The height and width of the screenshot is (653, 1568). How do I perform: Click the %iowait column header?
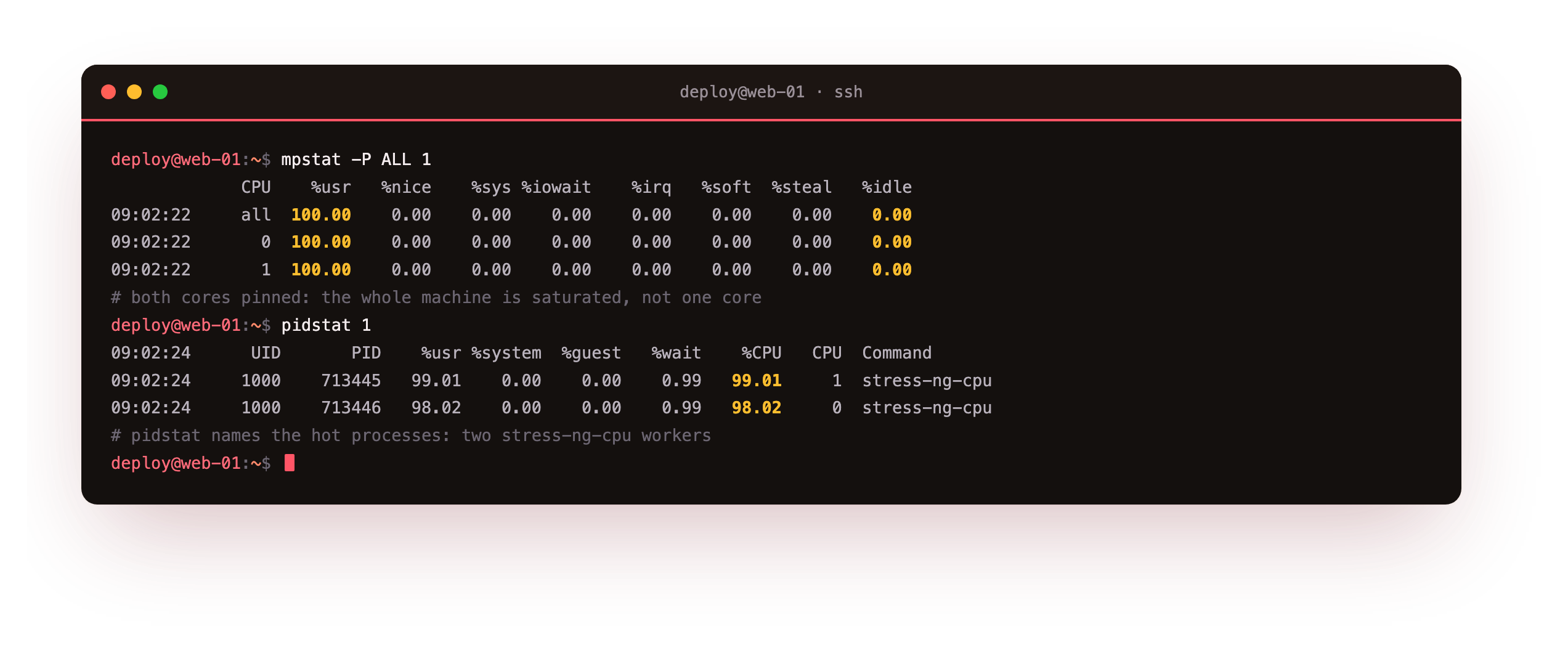coord(556,187)
